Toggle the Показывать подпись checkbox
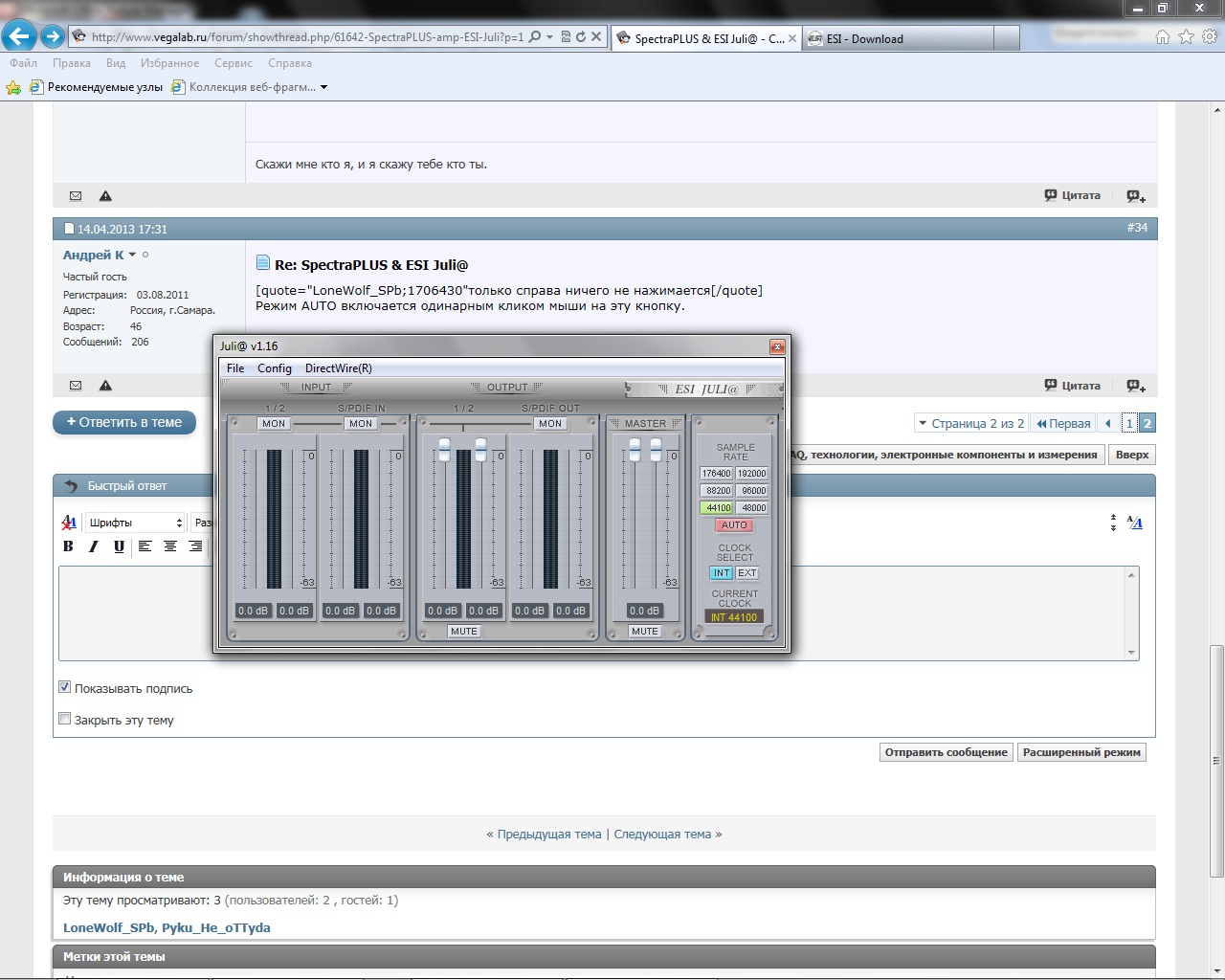This screenshot has width=1225, height=980. 65,687
